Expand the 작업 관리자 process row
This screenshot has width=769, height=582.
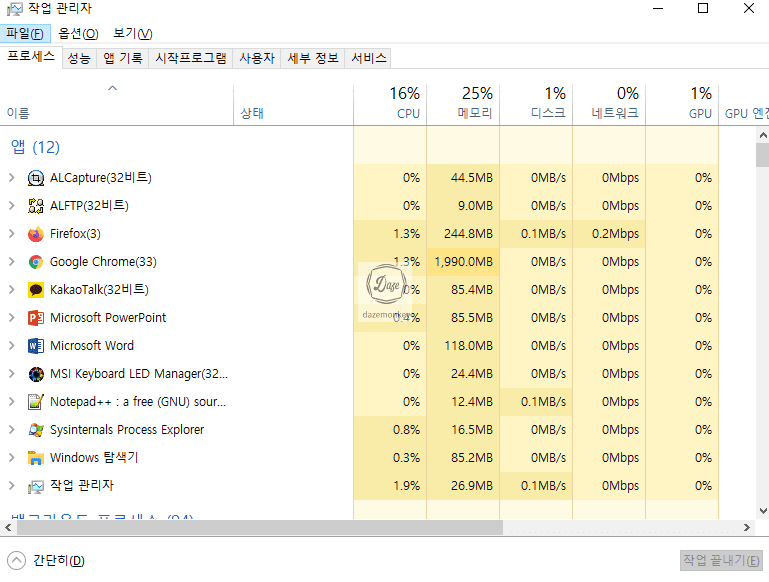click(x=12, y=485)
